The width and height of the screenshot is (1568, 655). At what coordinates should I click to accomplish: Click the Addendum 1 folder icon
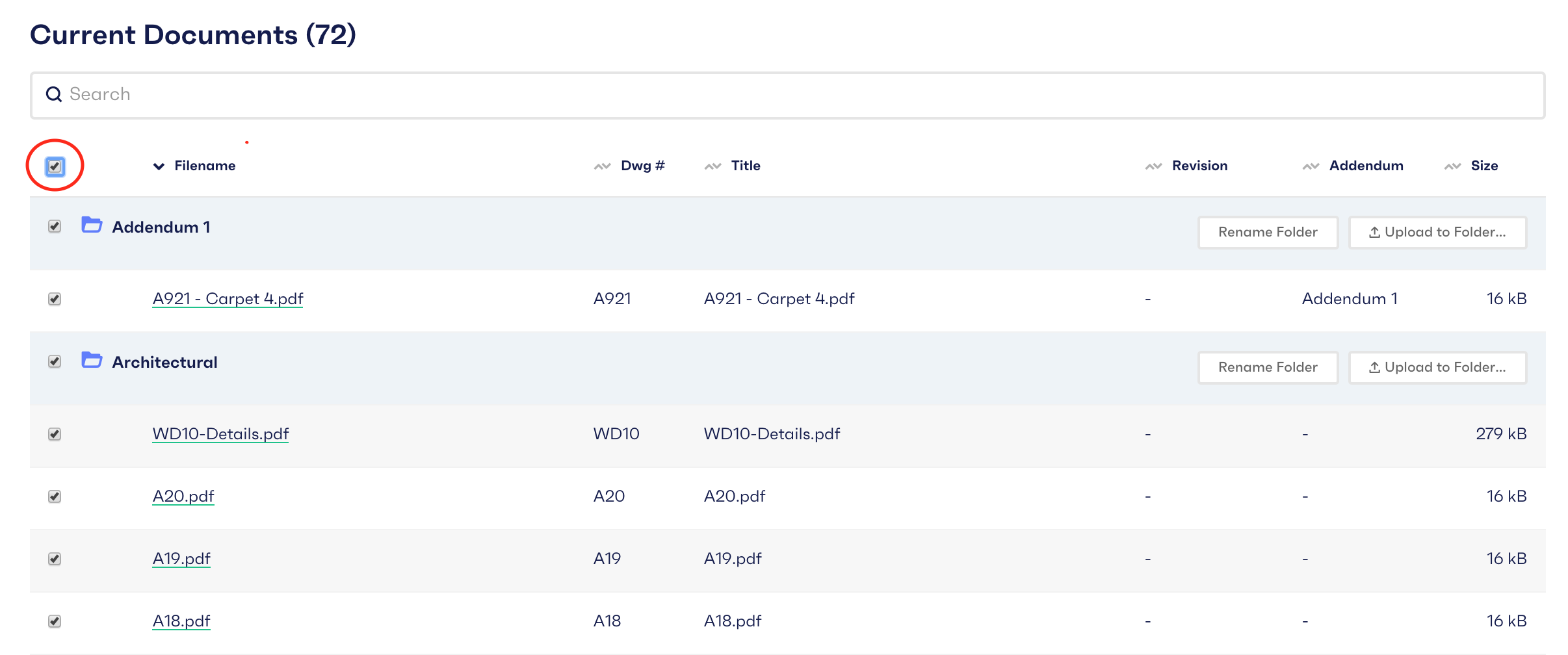(92, 225)
